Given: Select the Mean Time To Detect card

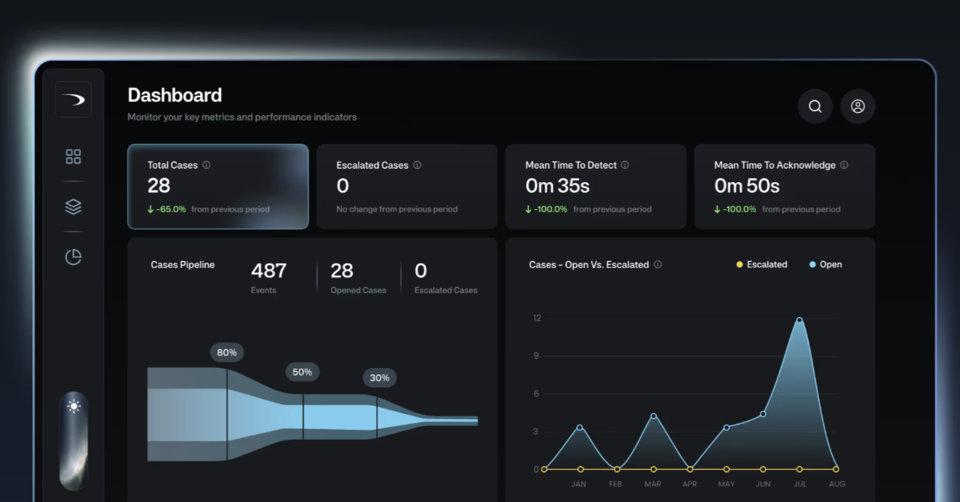Looking at the screenshot, I should [x=595, y=186].
